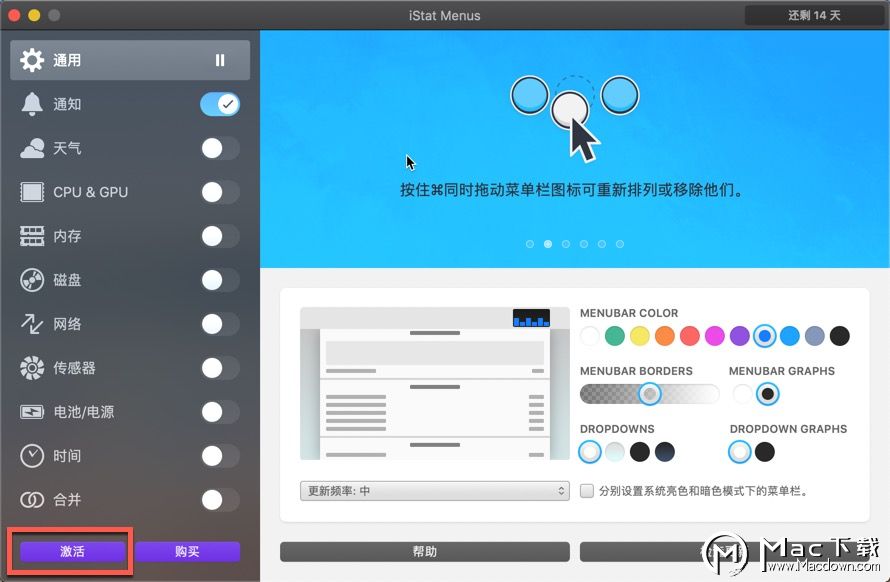
Task: Jump to fifth tip page dot
Action: pyautogui.click(x=602, y=244)
